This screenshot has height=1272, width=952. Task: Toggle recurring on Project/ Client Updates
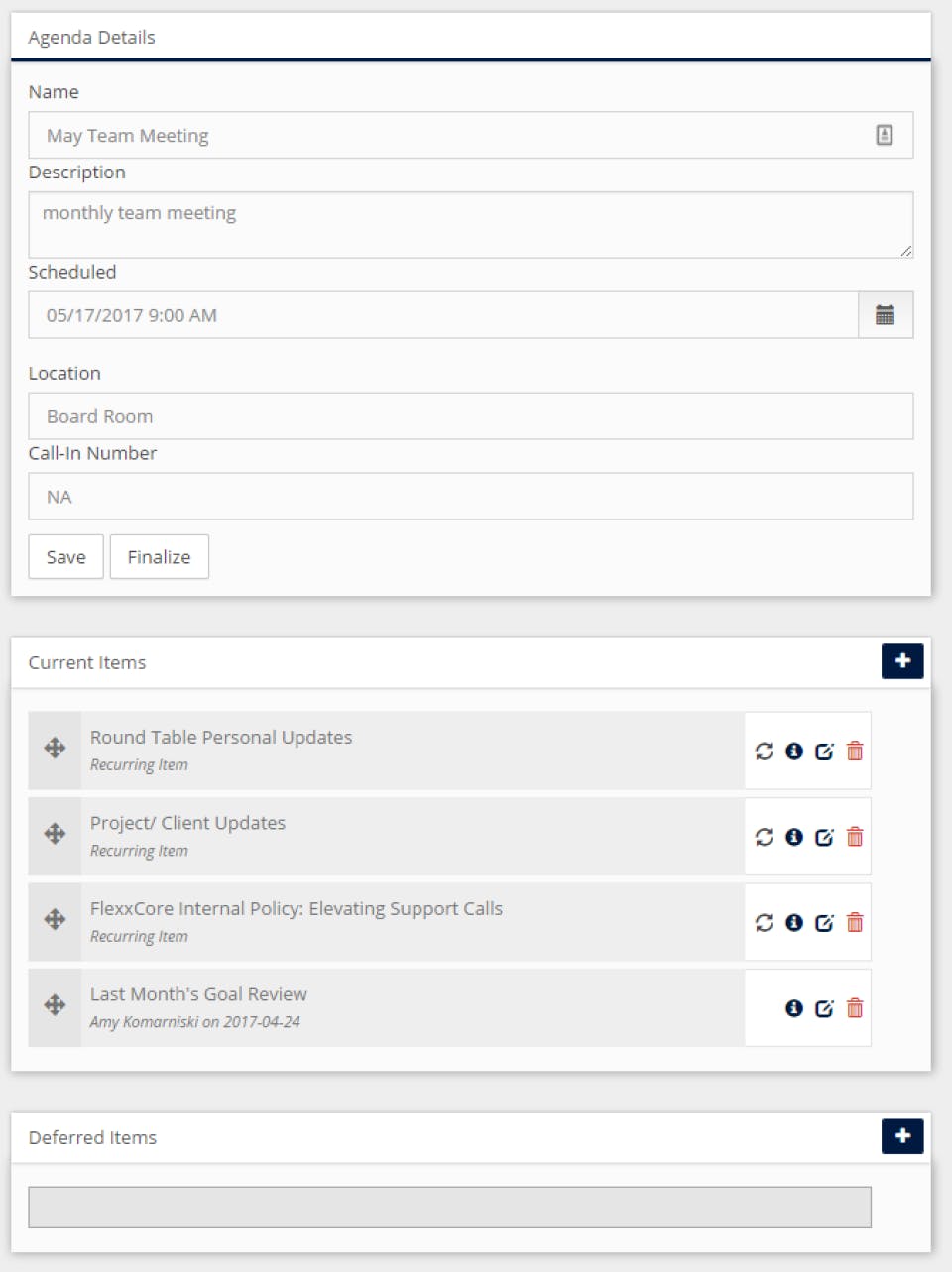click(x=764, y=838)
